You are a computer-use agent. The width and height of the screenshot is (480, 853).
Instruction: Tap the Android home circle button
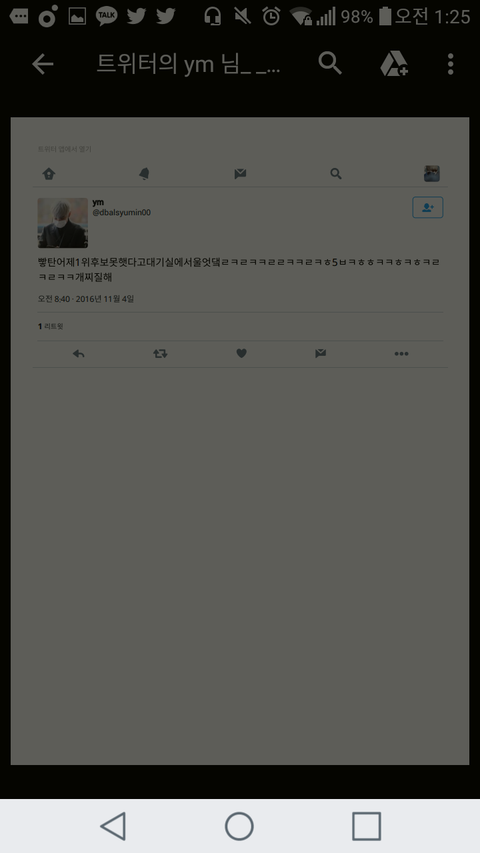click(239, 826)
